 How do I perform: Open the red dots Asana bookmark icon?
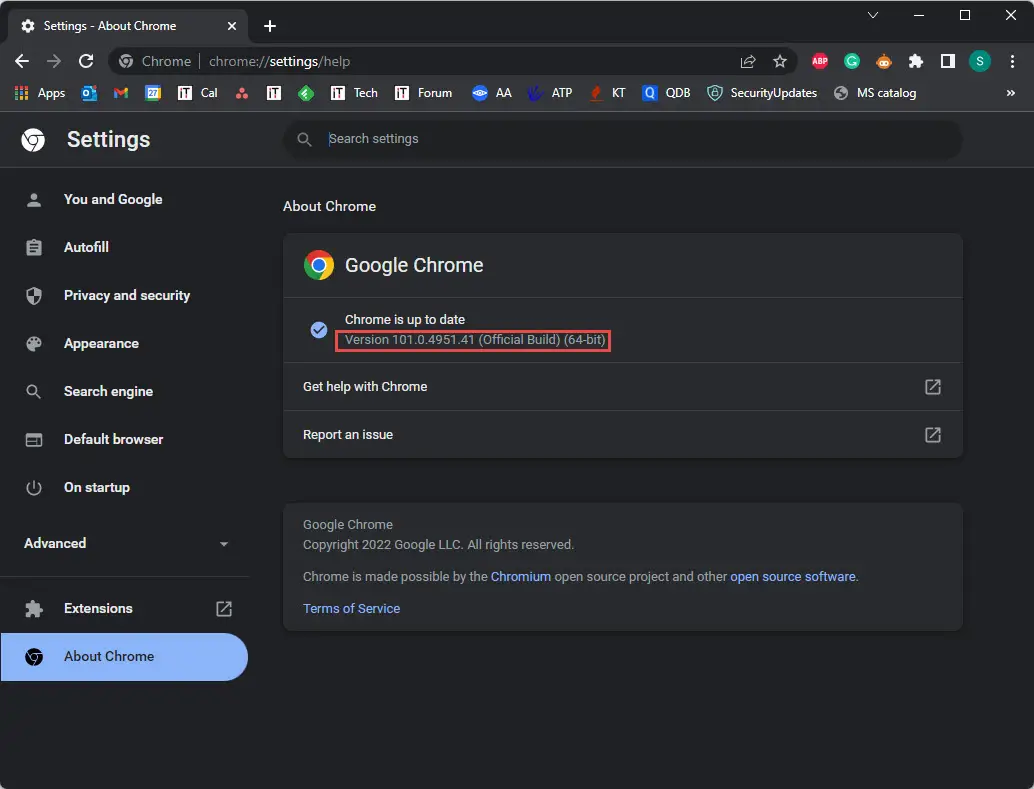click(x=242, y=93)
